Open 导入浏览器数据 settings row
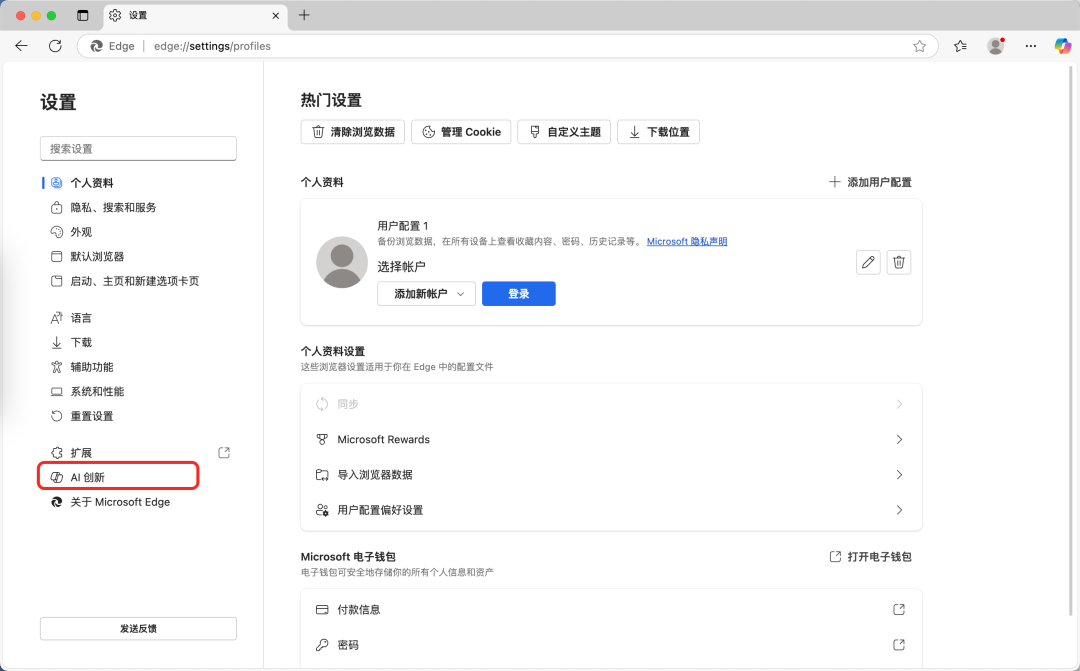1080x671 pixels. [x=610, y=475]
